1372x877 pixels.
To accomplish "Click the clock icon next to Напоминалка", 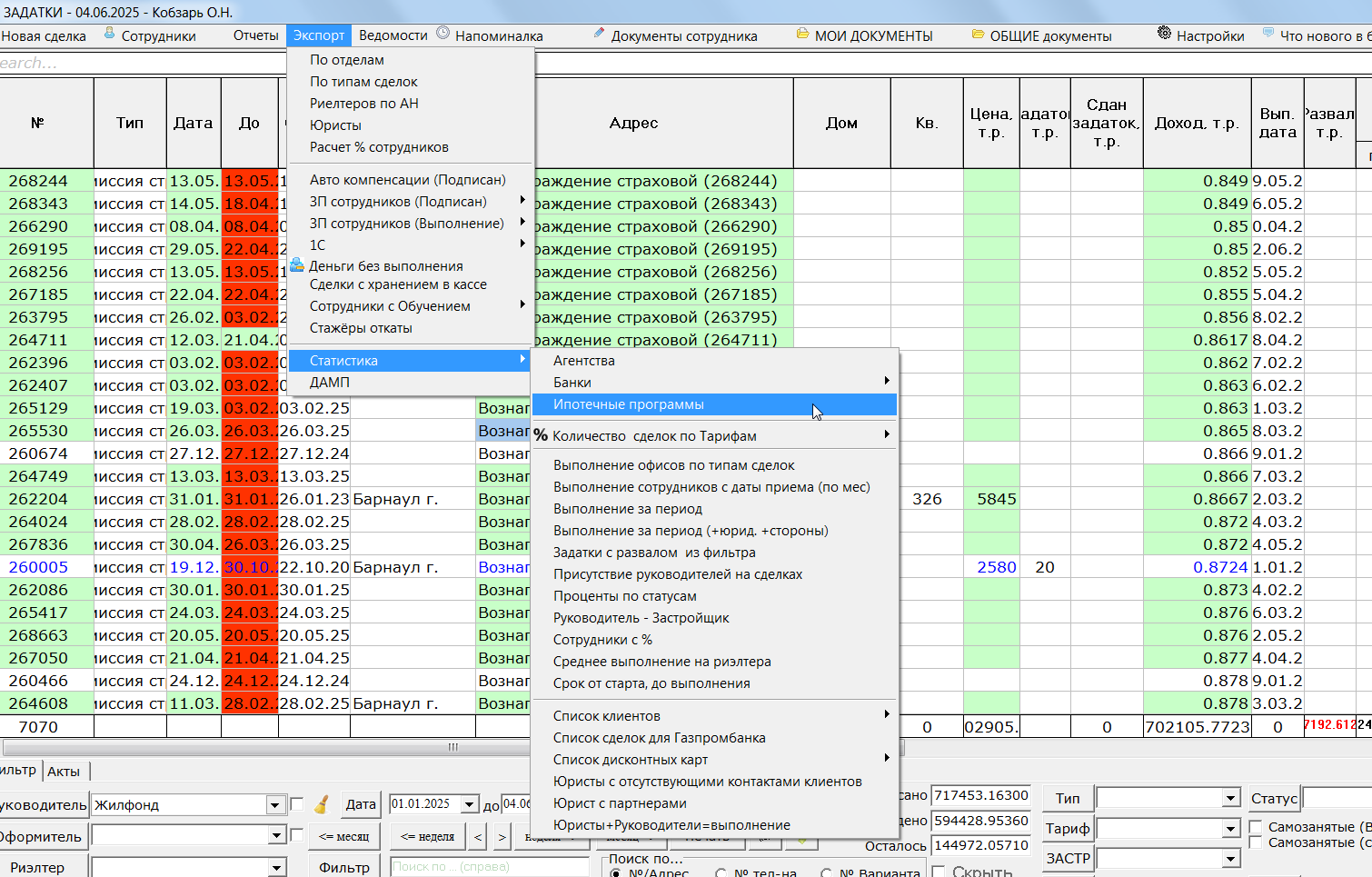I will [442, 34].
